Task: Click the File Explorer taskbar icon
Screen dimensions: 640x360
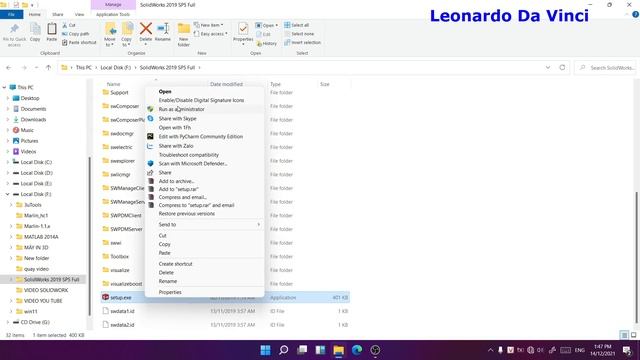Action: pos(339,350)
